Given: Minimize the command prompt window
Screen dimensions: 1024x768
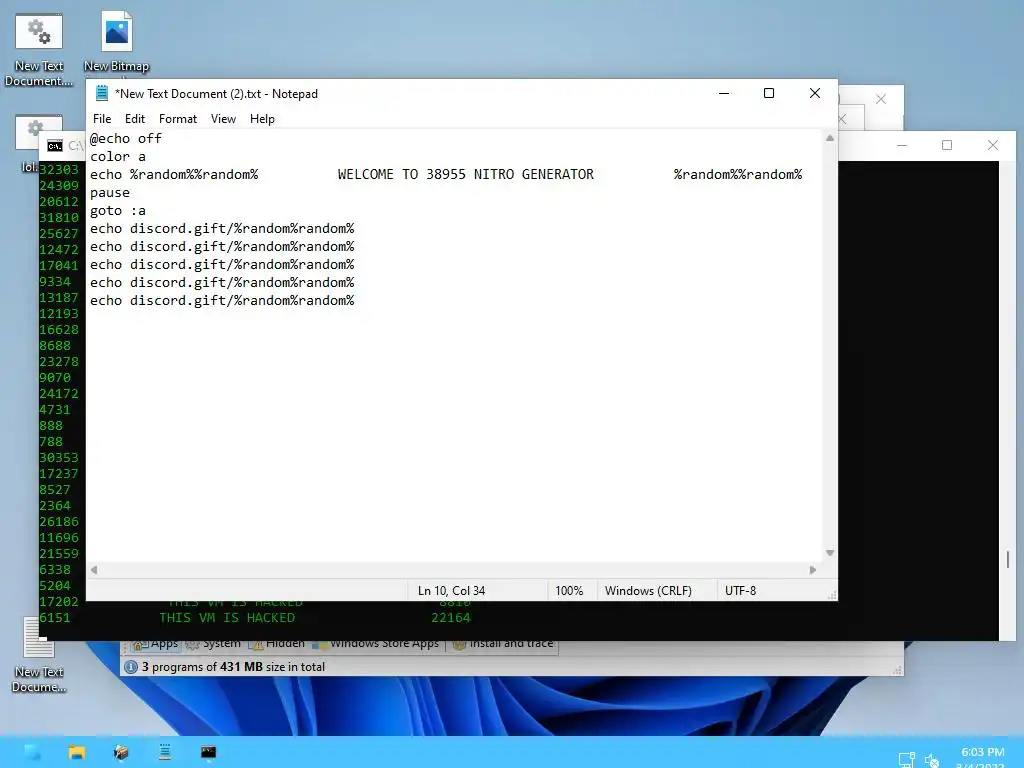Looking at the screenshot, I should 902,145.
